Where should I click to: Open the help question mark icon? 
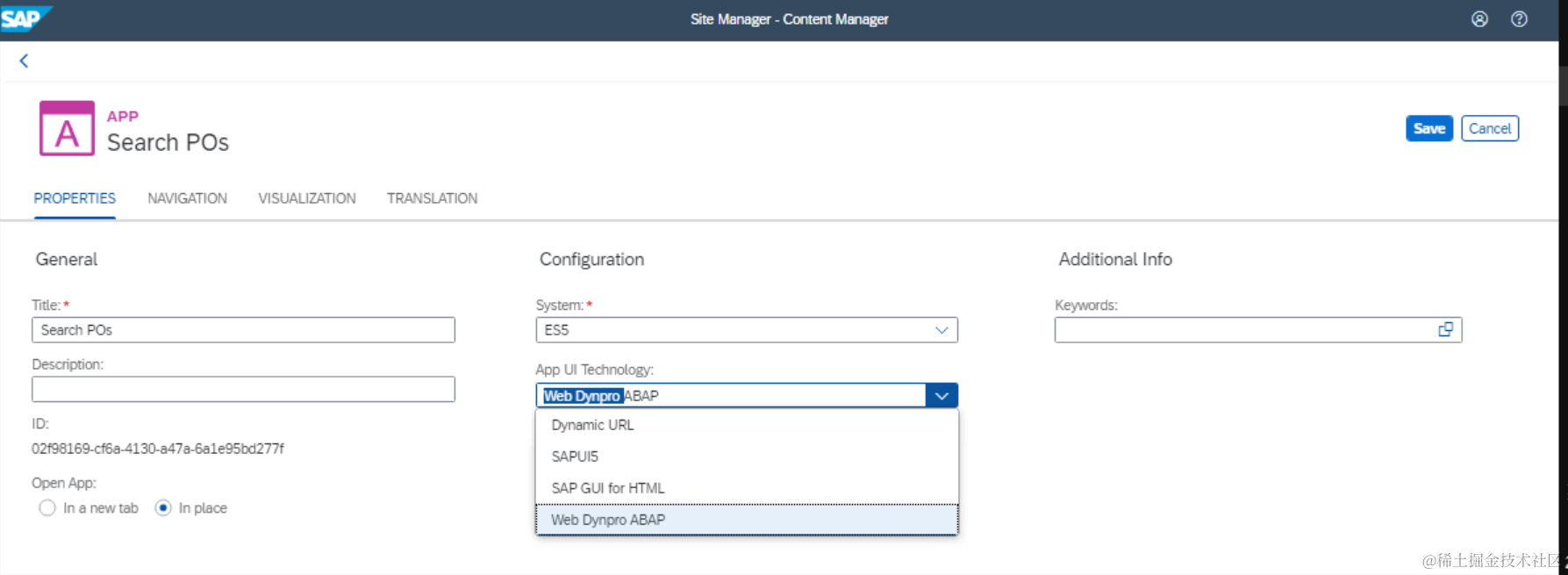(1519, 19)
